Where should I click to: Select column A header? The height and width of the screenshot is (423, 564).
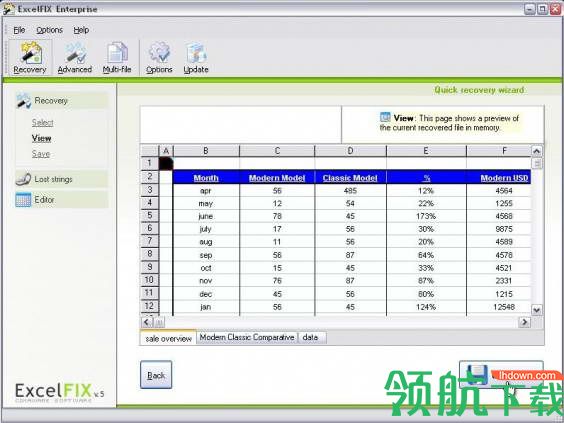coord(166,151)
